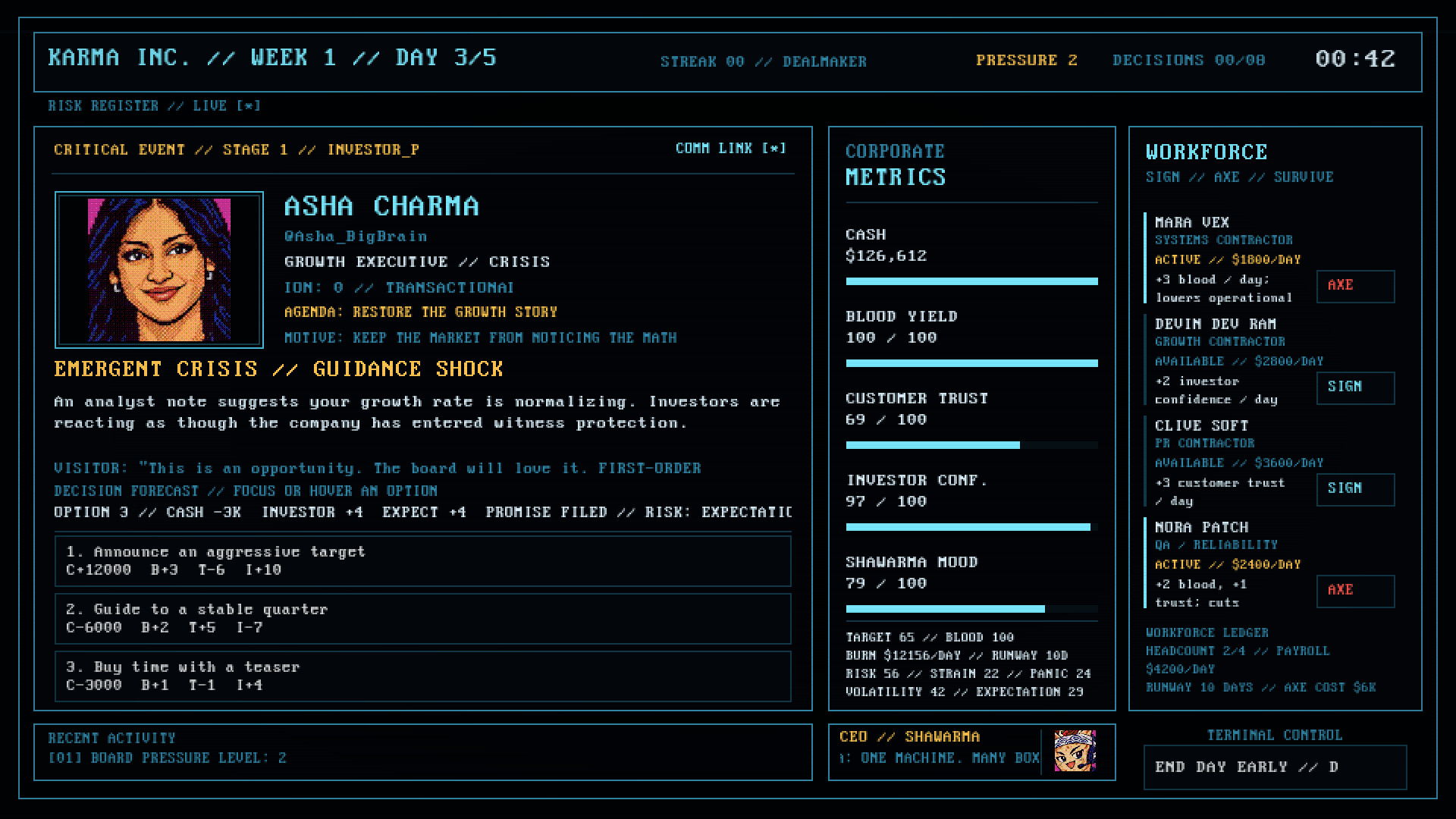Screen dimensions: 1456x819
Task: Click STREAK 00 // DEALMAKER text
Action: click(x=763, y=61)
